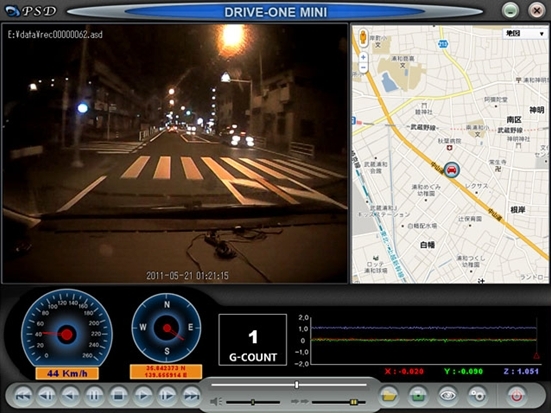Click the 白幡 label on the map
Viewport: 551px width, 413px height.
point(427,245)
